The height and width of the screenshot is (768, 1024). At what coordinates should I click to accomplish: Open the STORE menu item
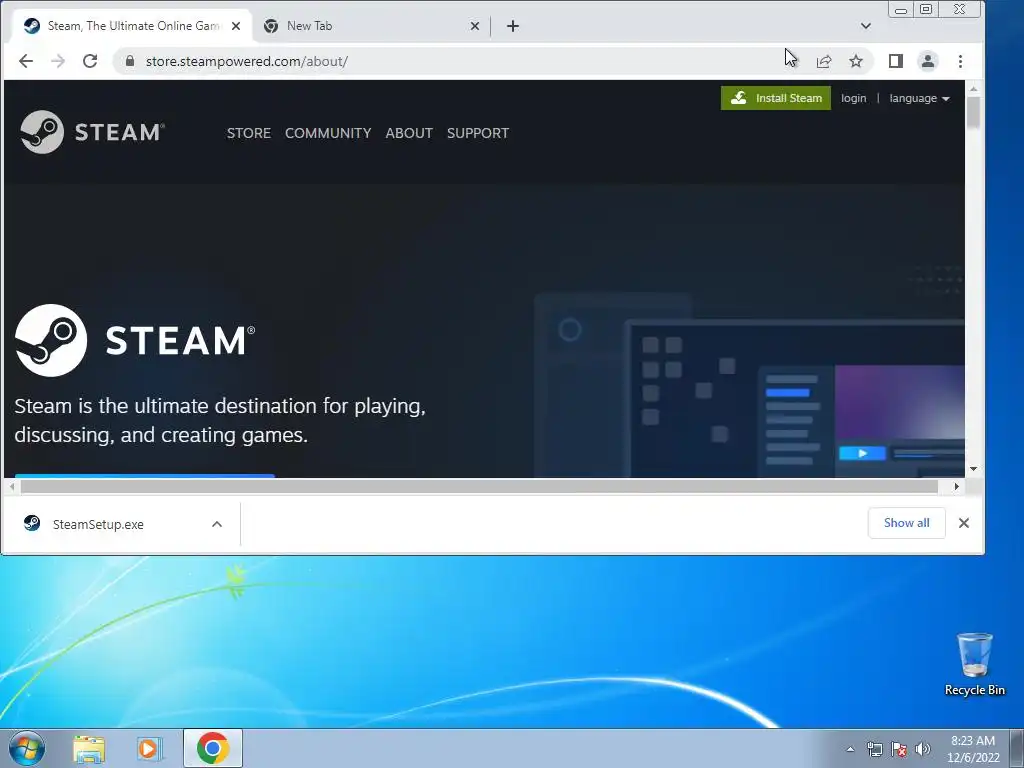249,133
